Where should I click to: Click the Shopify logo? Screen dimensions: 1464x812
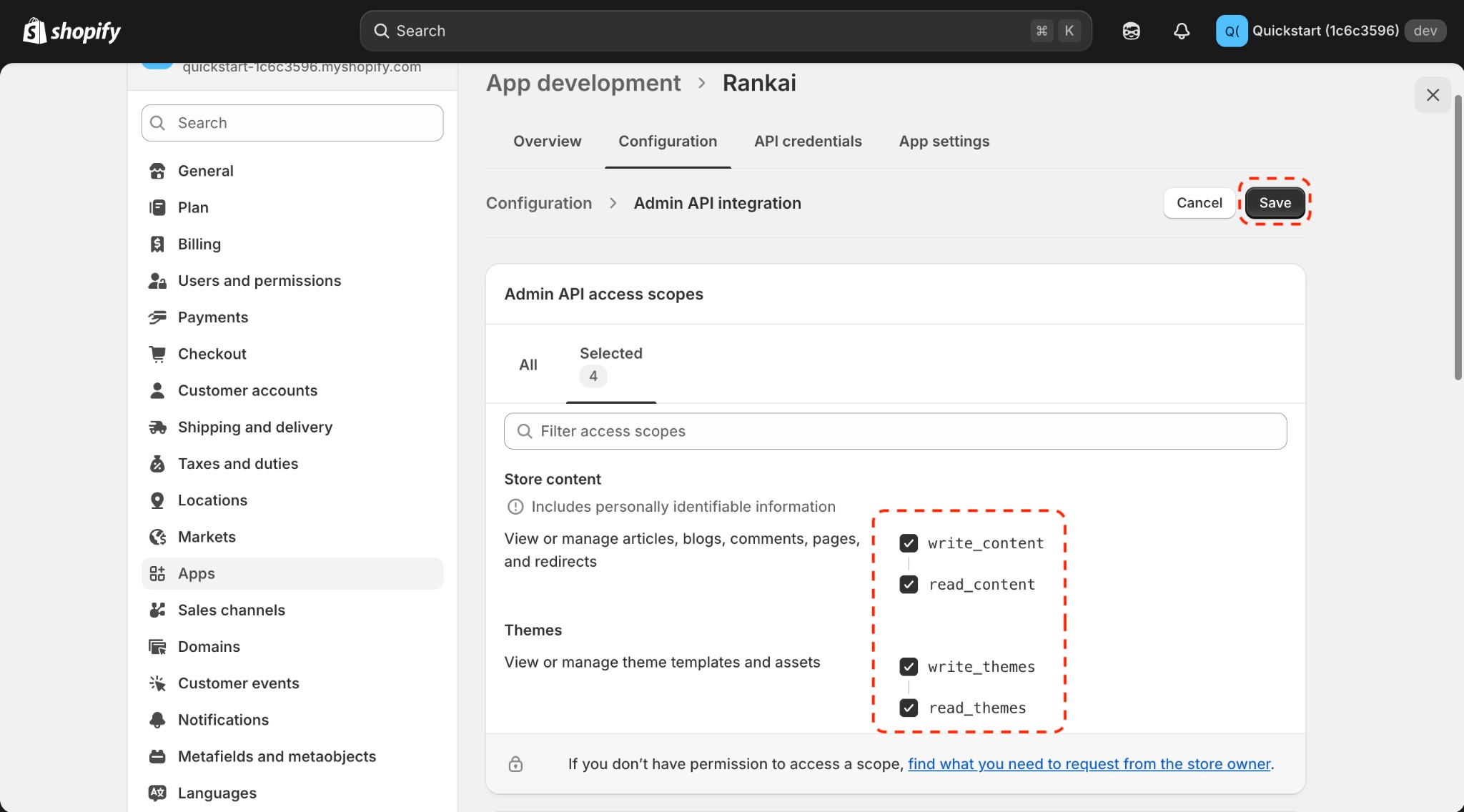(x=71, y=30)
